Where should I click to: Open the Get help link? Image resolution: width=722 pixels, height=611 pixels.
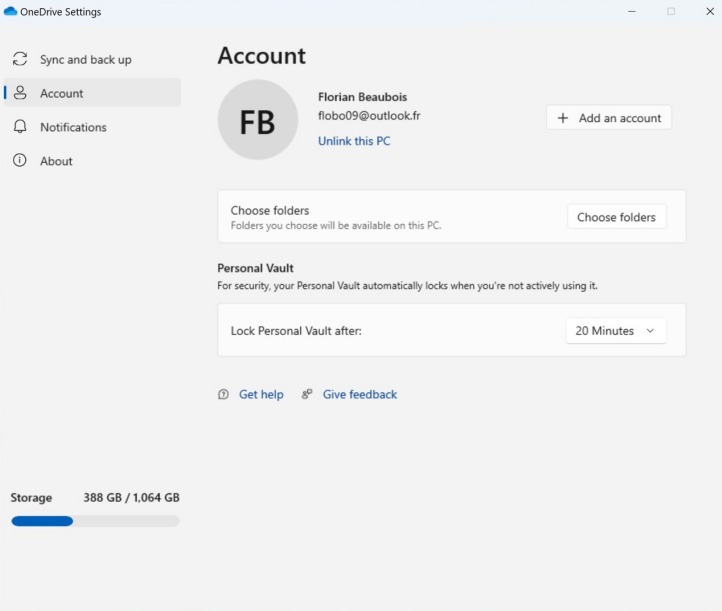tap(261, 394)
